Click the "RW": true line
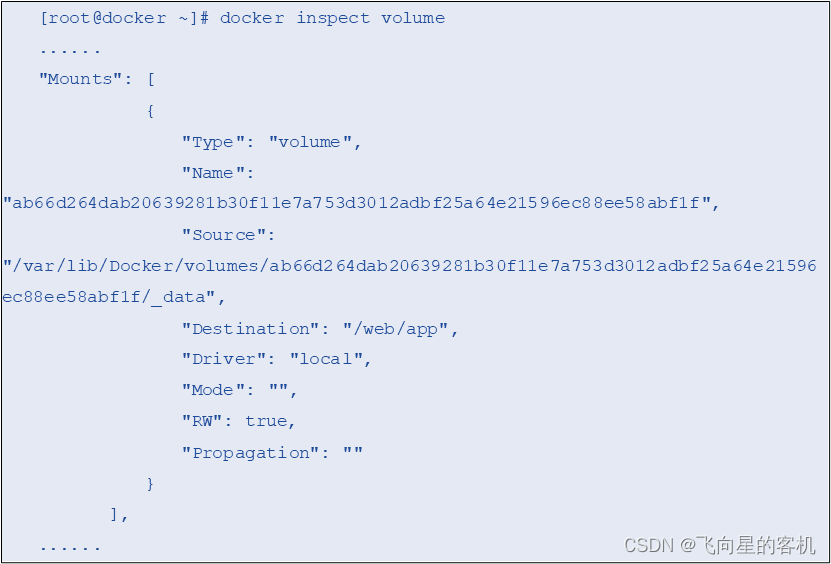 coord(238,421)
